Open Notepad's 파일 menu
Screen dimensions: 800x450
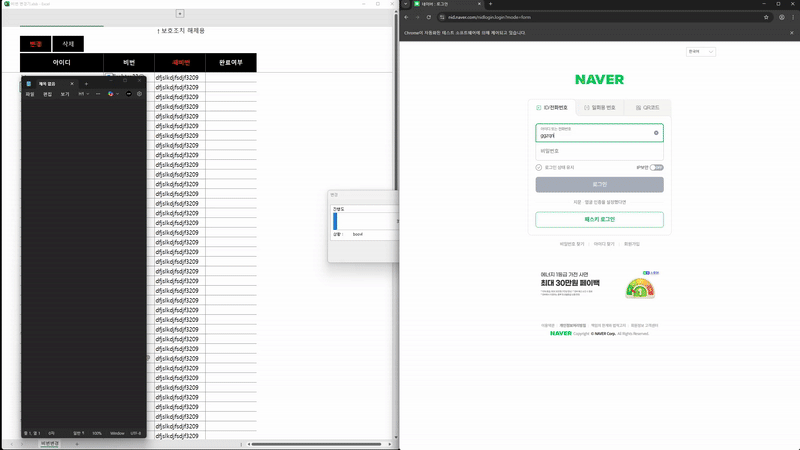[30, 94]
